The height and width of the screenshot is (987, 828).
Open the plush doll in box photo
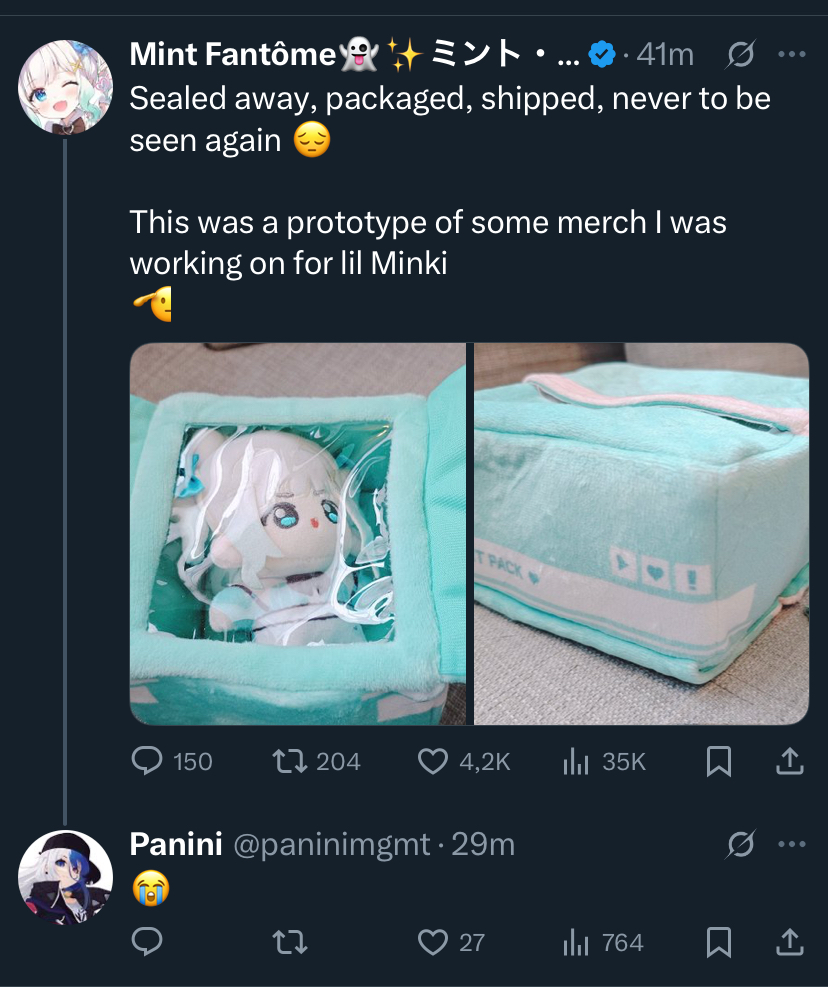[298, 534]
